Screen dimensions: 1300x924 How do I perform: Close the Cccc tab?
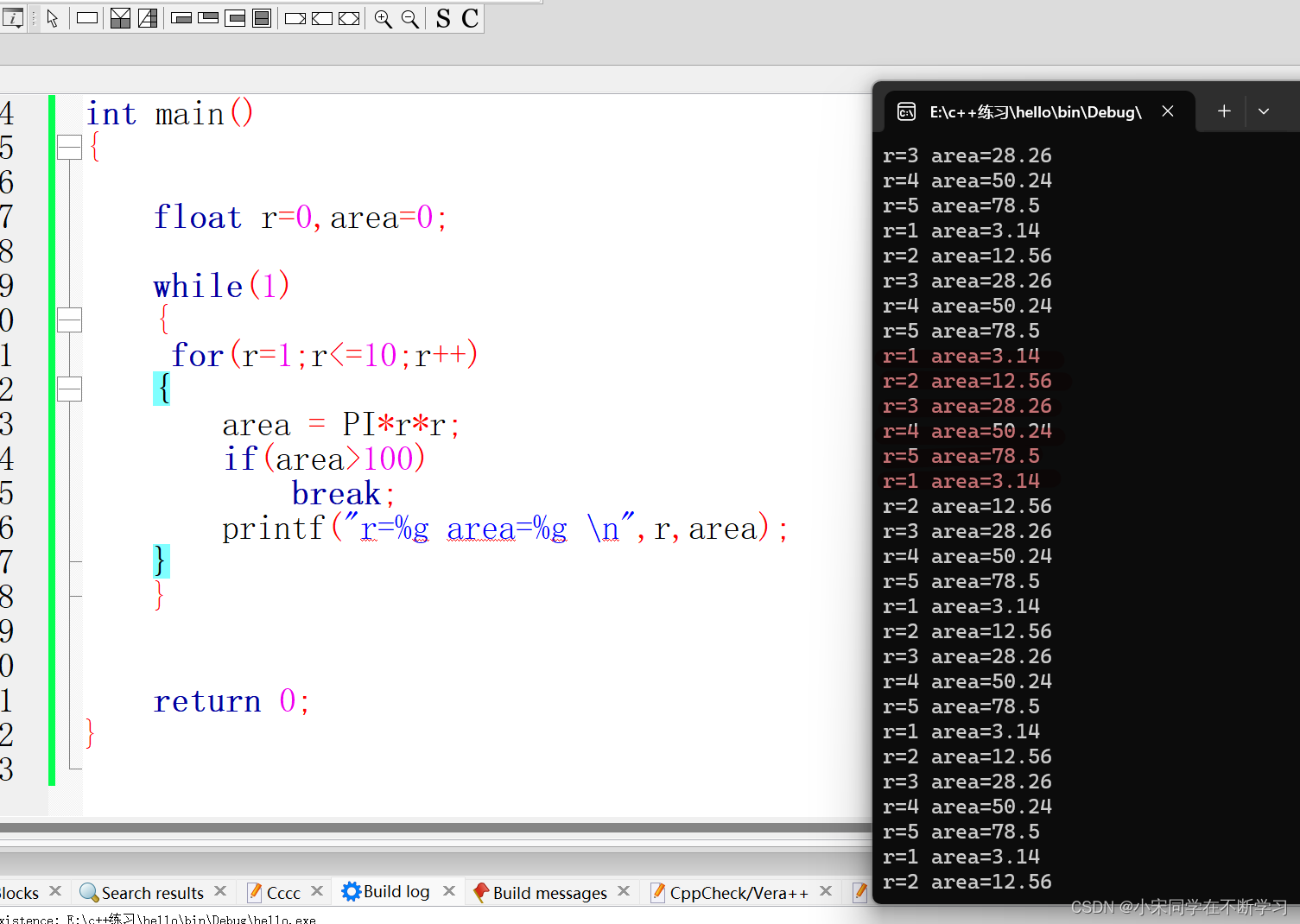click(317, 891)
